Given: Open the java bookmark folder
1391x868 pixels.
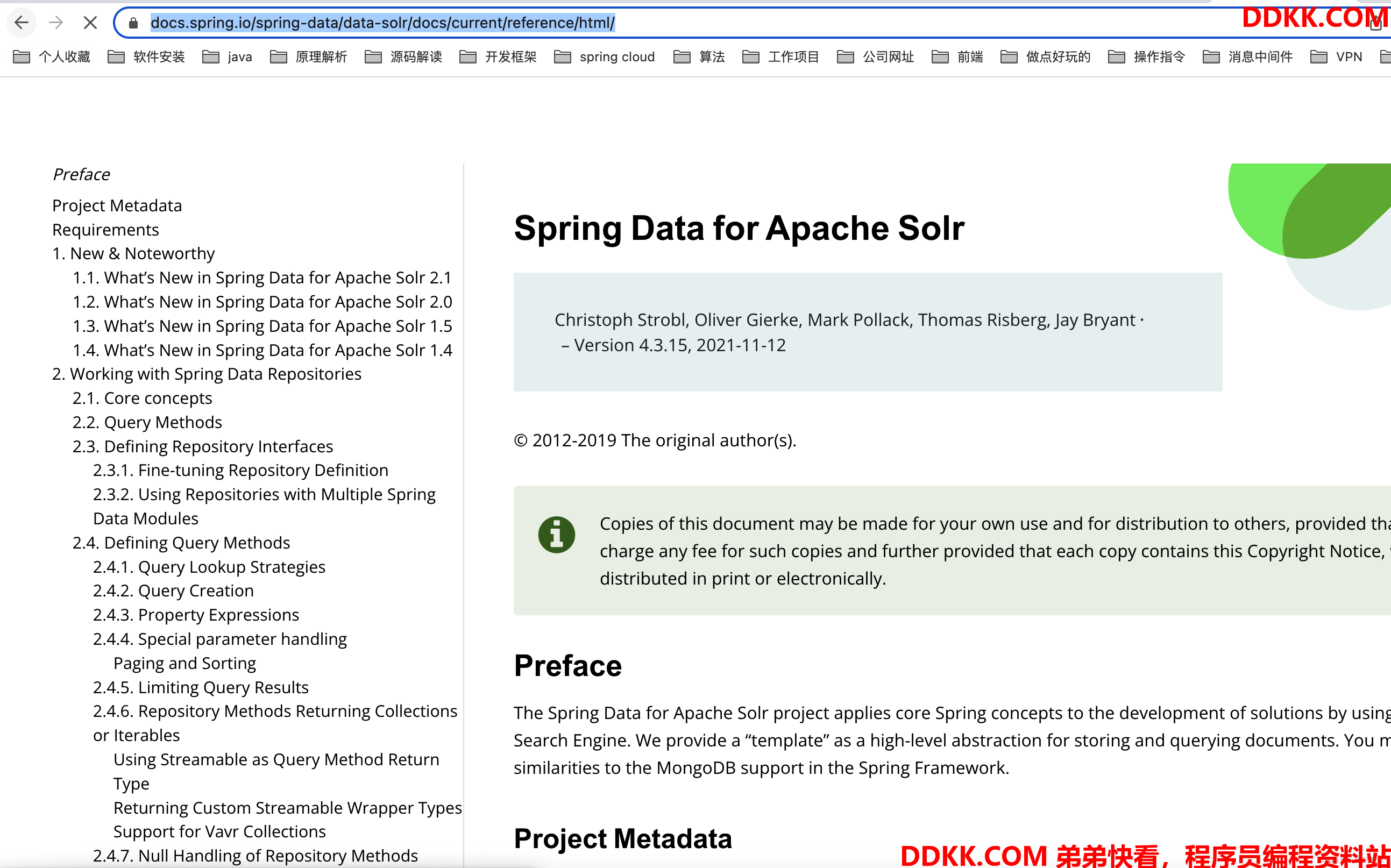Looking at the screenshot, I should coord(228,57).
